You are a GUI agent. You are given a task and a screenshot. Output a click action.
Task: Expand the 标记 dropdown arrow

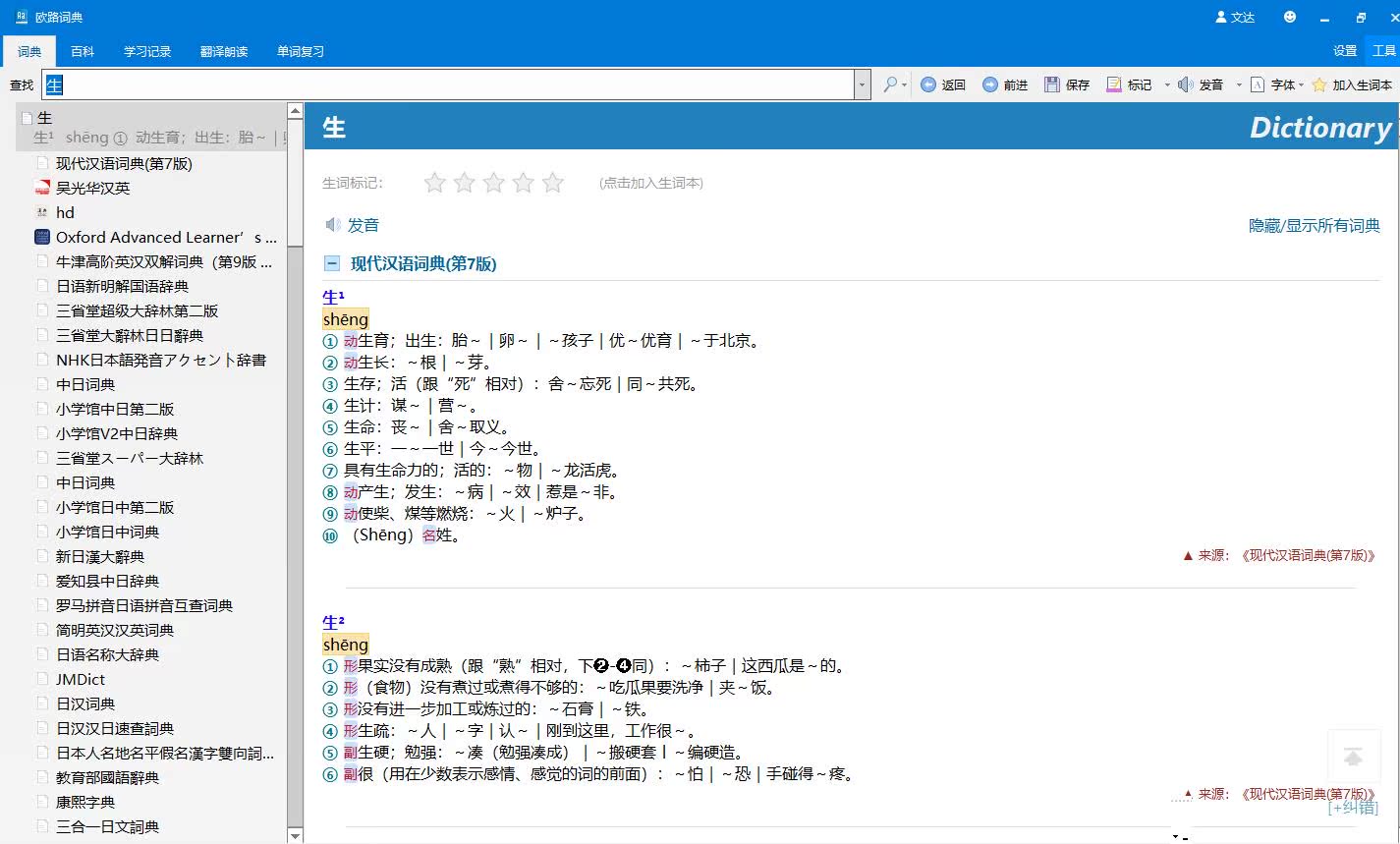point(1167,84)
